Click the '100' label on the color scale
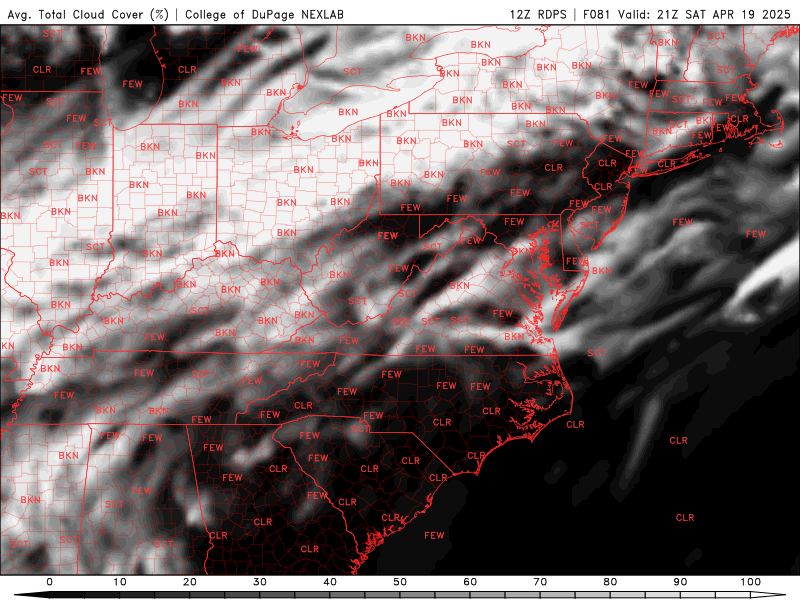The width and height of the screenshot is (800, 600). point(751,582)
